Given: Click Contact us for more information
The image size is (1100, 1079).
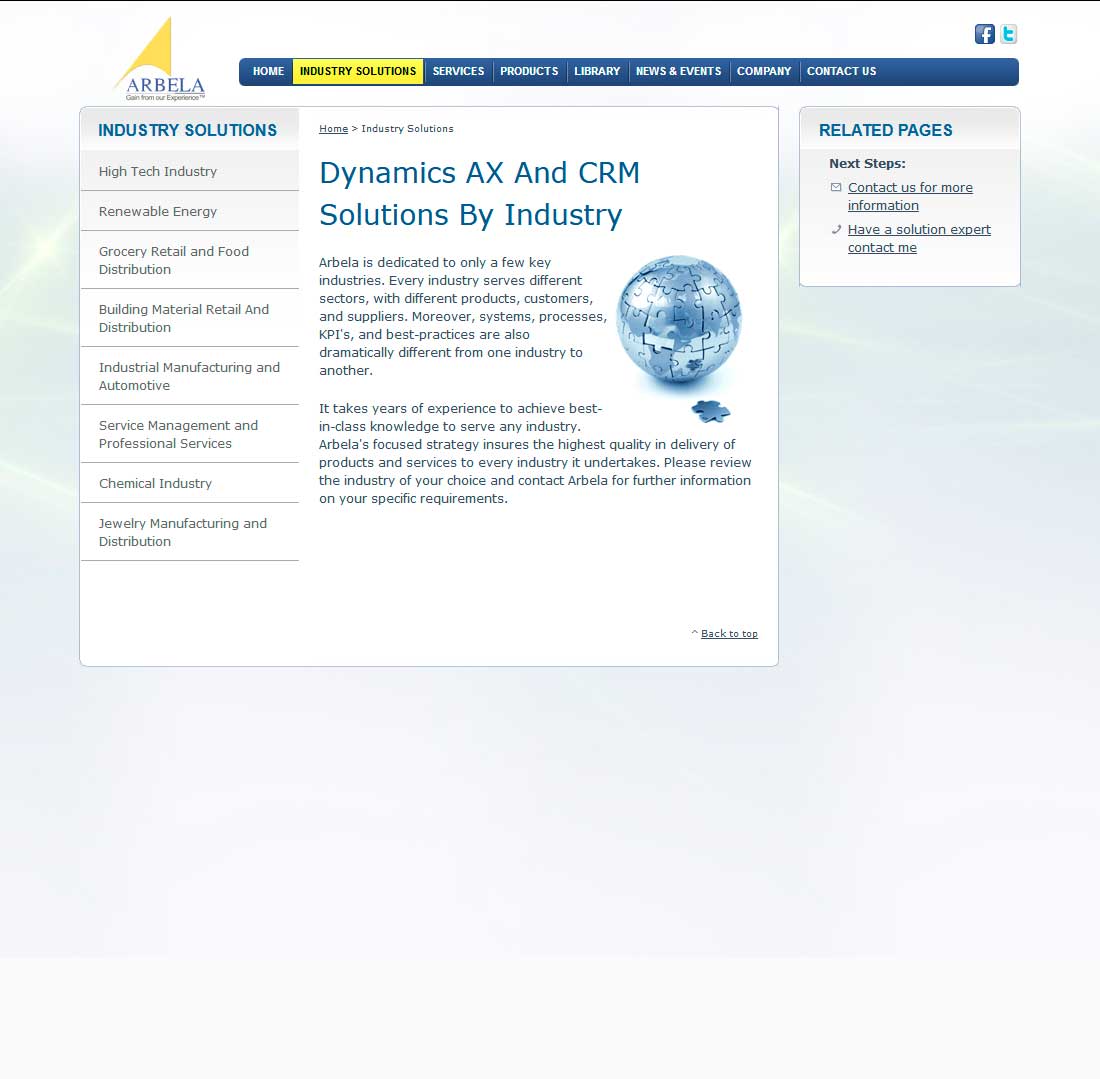Looking at the screenshot, I should point(910,196).
